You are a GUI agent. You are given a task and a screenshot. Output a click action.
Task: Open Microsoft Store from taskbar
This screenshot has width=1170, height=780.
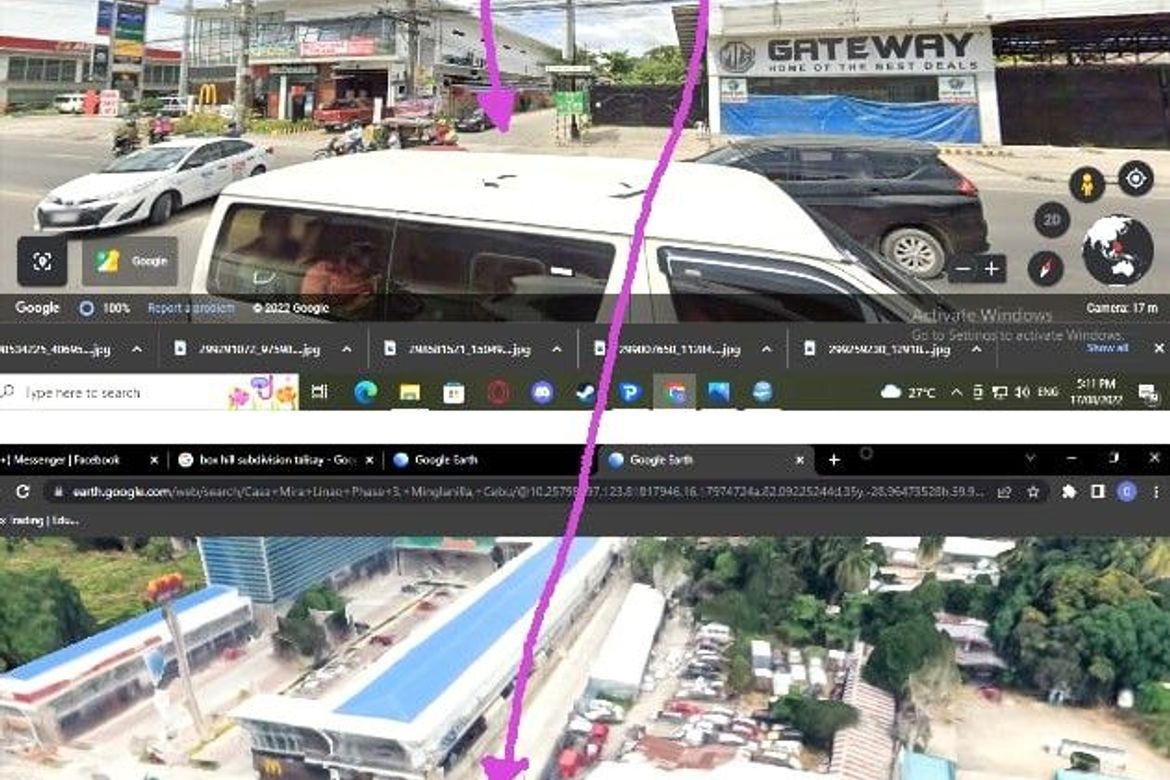tap(454, 392)
